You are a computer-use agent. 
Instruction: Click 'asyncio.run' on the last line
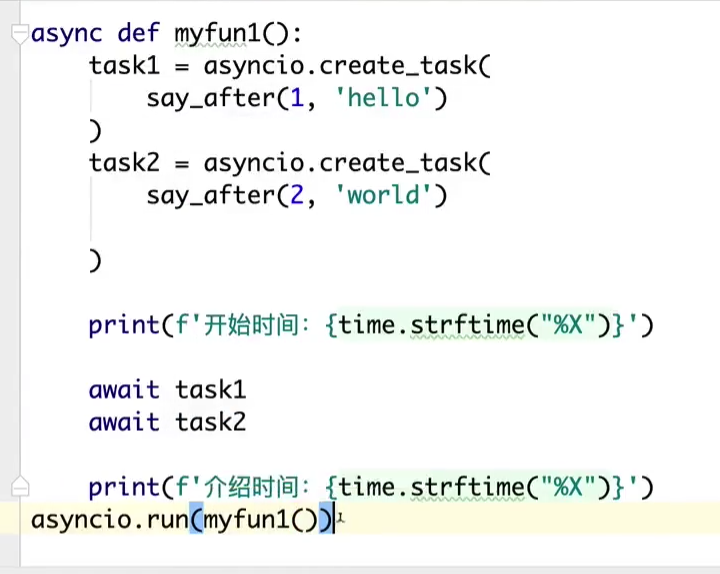tap(110, 519)
